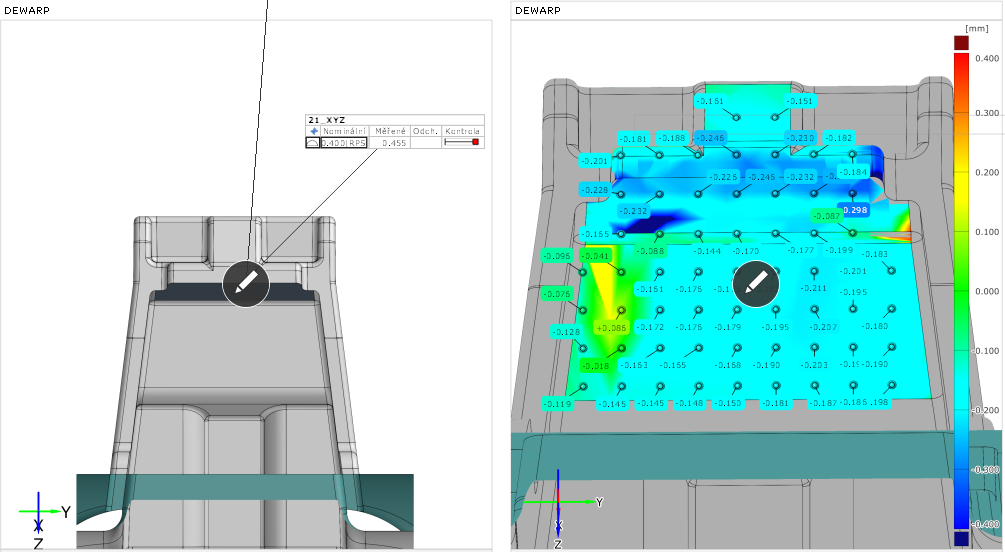Image resolution: width=1005 pixels, height=552 pixels.
Task: Select the -0.151 label at top left
Action: click(711, 101)
